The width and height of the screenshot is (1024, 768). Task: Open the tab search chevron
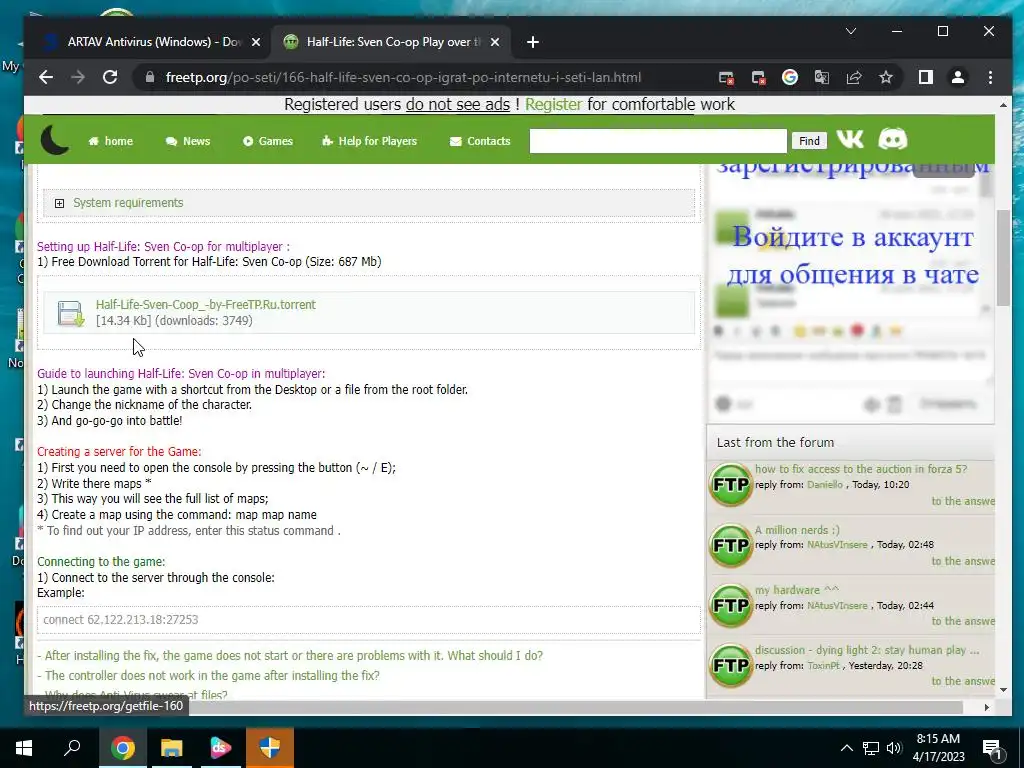coord(851,31)
